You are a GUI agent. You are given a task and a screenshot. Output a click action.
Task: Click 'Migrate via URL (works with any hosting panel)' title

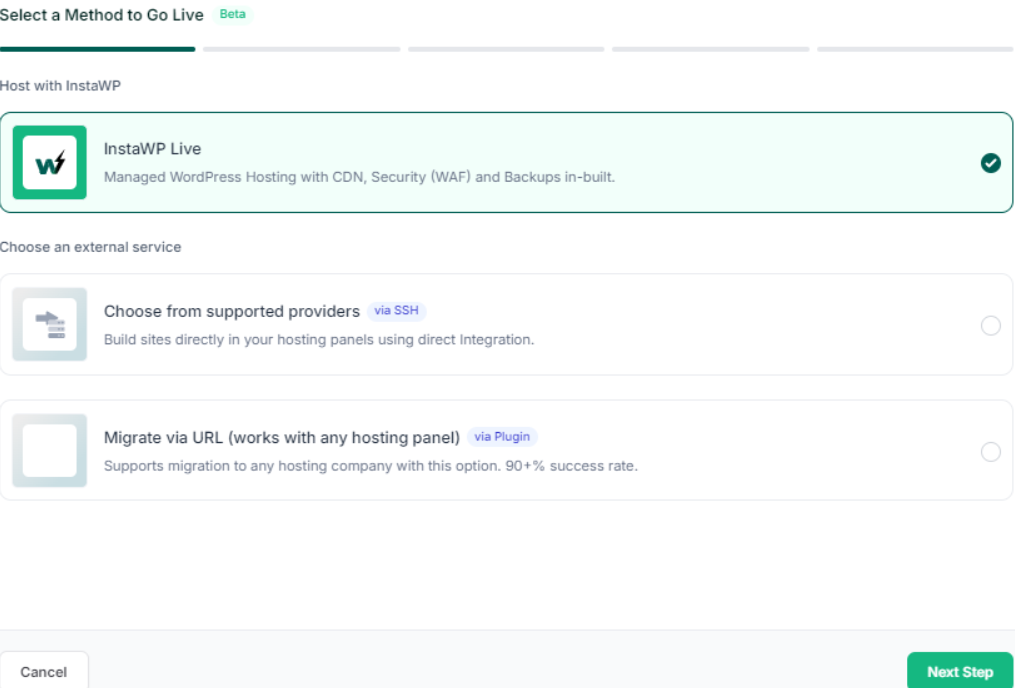coord(282,438)
